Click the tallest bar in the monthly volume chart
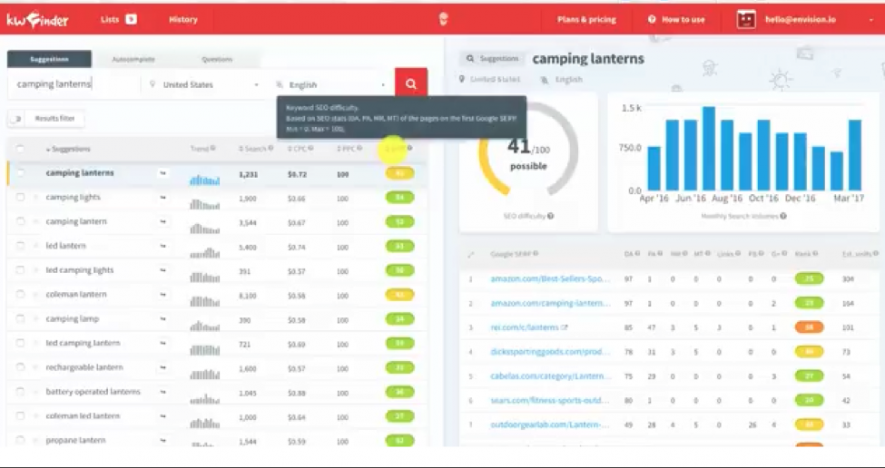Screen dimensions: 885x468 (x=709, y=148)
